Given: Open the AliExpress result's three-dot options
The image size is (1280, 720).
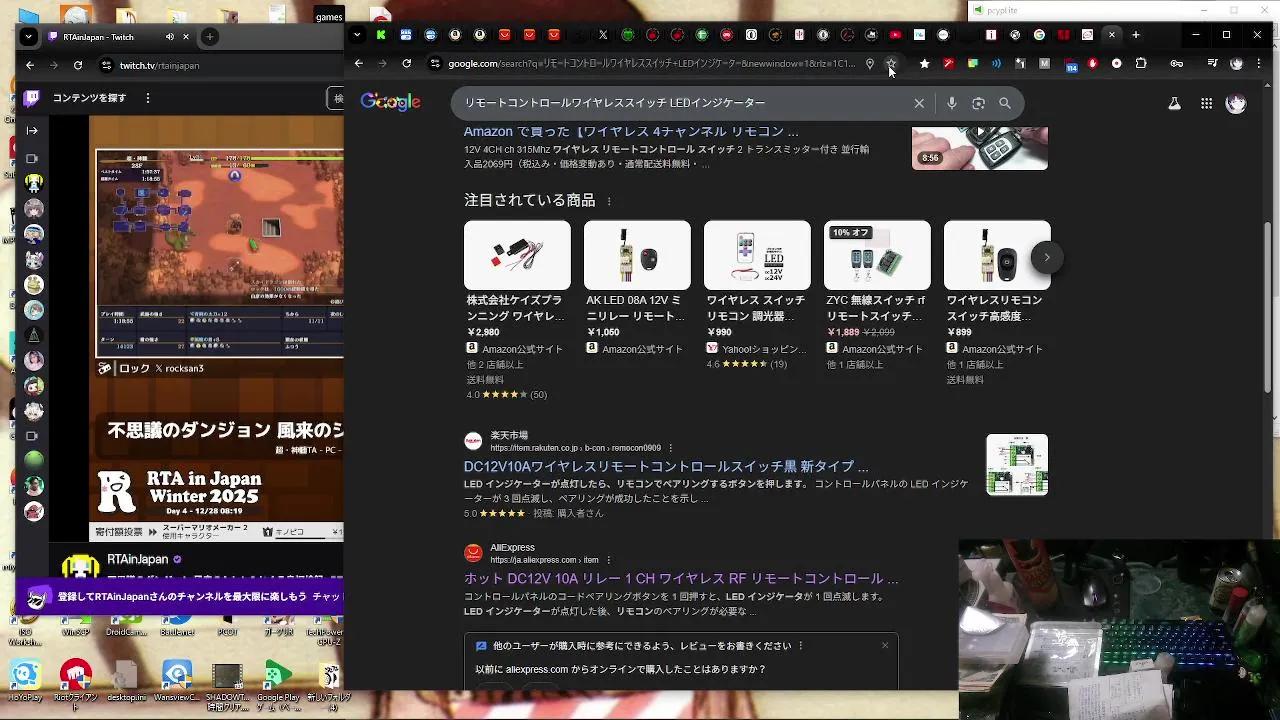Looking at the screenshot, I should tap(608, 560).
